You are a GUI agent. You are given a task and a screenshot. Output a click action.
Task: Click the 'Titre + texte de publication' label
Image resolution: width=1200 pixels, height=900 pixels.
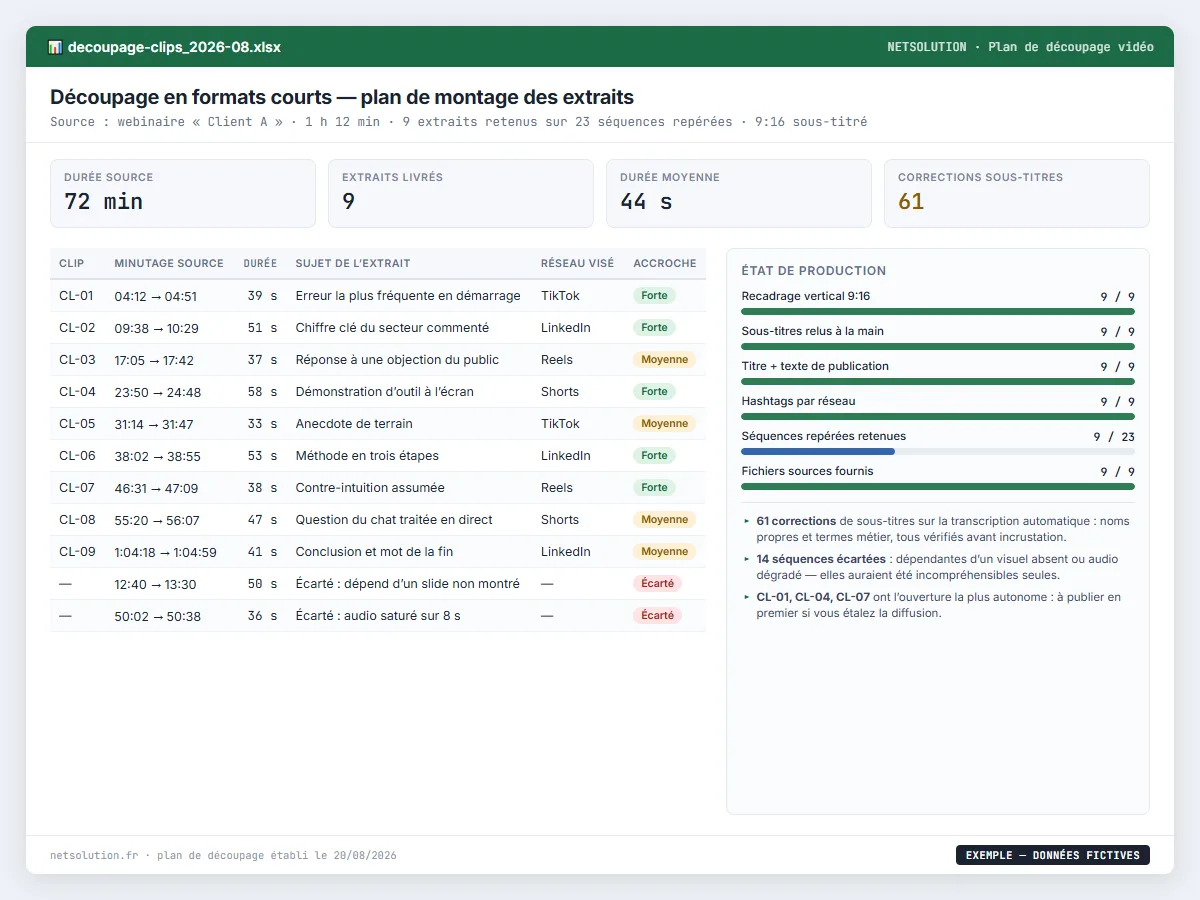point(815,366)
